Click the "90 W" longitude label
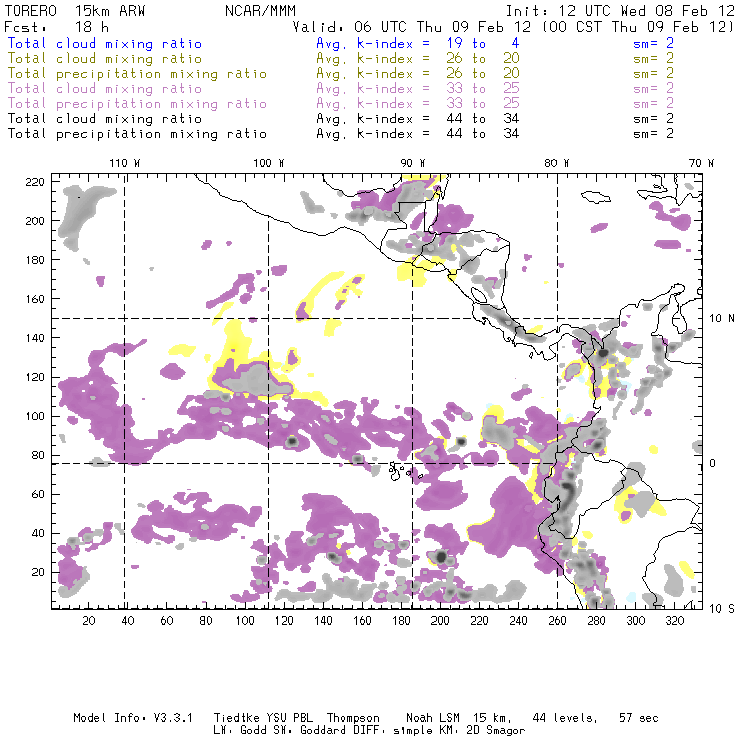The width and height of the screenshot is (740, 740). (413, 163)
